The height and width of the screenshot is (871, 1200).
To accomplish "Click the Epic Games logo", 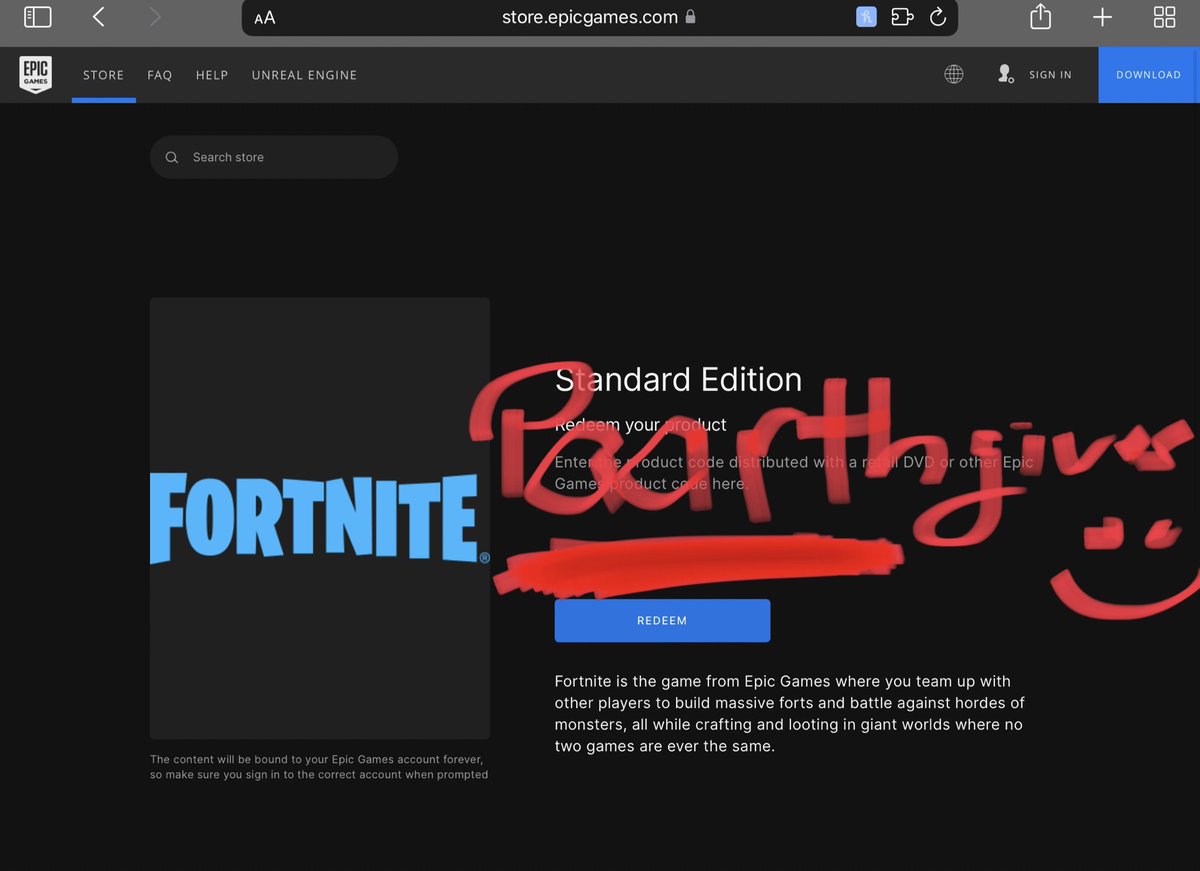I will click(x=35, y=75).
